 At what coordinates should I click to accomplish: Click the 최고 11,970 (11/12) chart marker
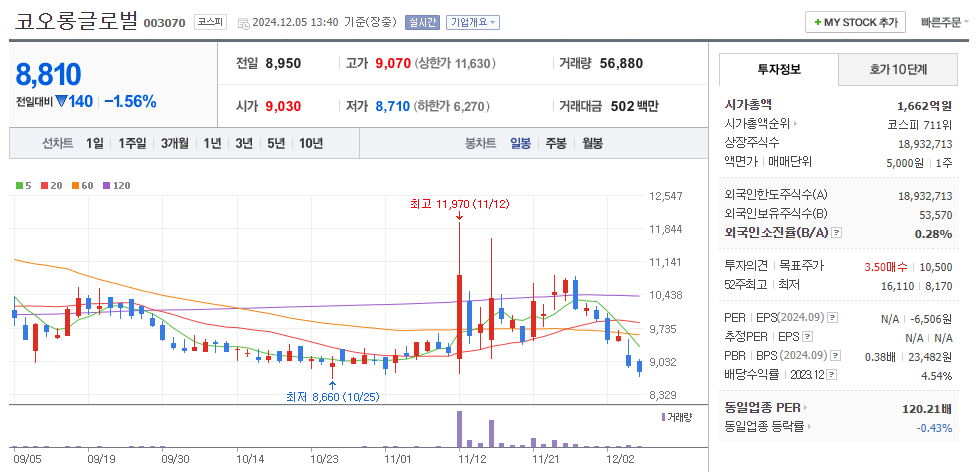click(x=458, y=204)
